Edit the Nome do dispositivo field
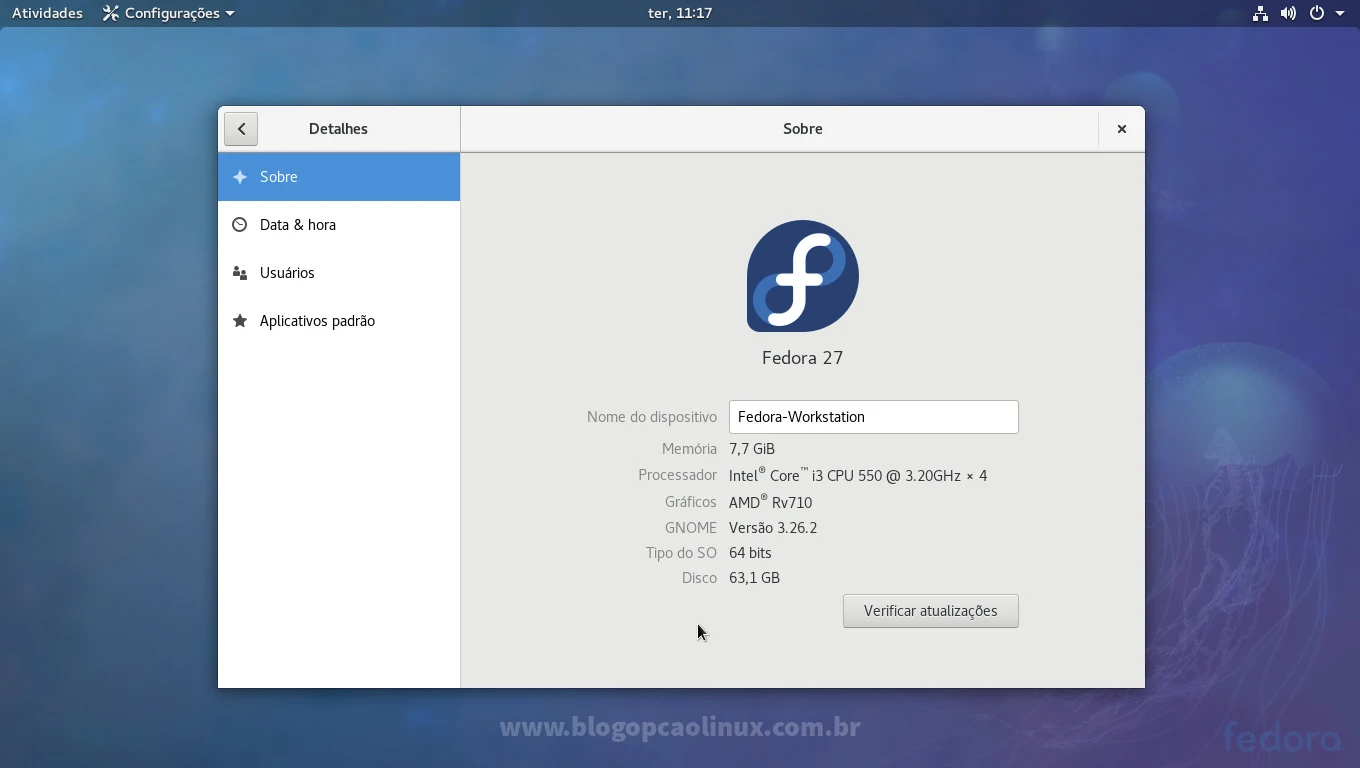 pos(872,417)
